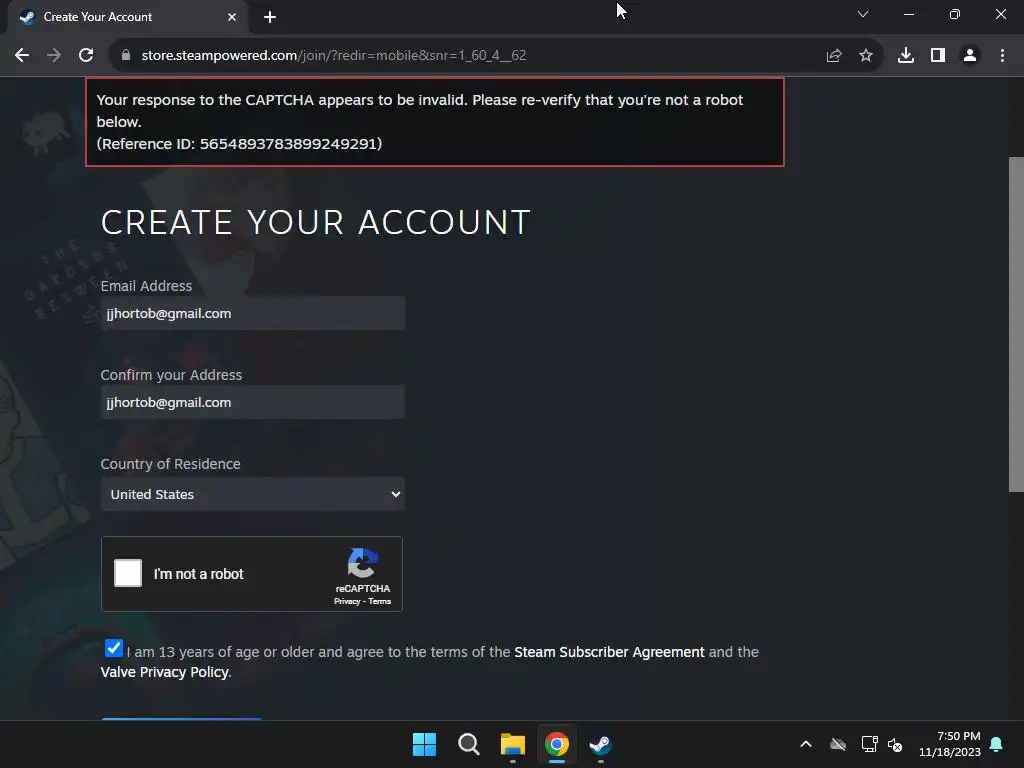Uncheck the 13 years of age agreement

(114, 648)
